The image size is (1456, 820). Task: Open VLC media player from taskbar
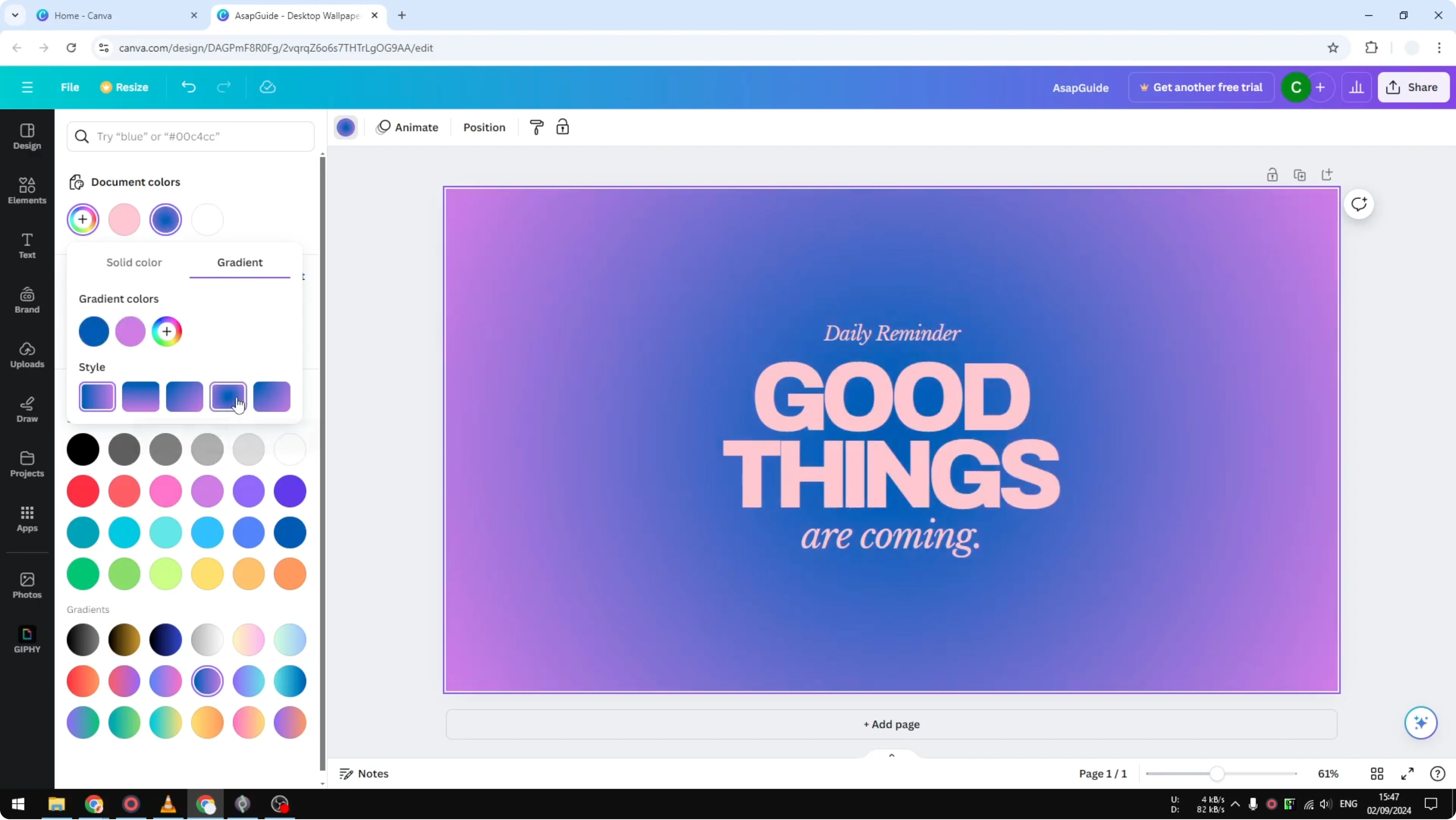pyautogui.click(x=168, y=804)
